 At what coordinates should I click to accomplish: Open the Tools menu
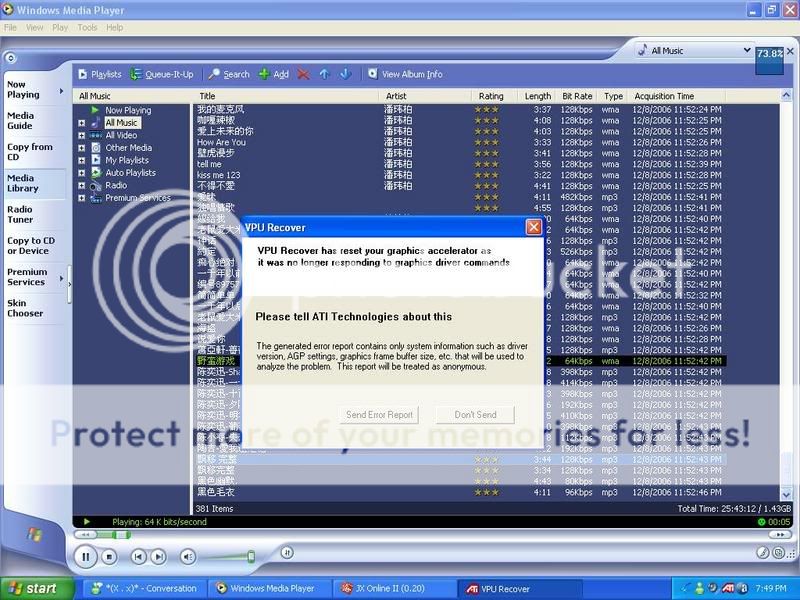[x=86, y=27]
